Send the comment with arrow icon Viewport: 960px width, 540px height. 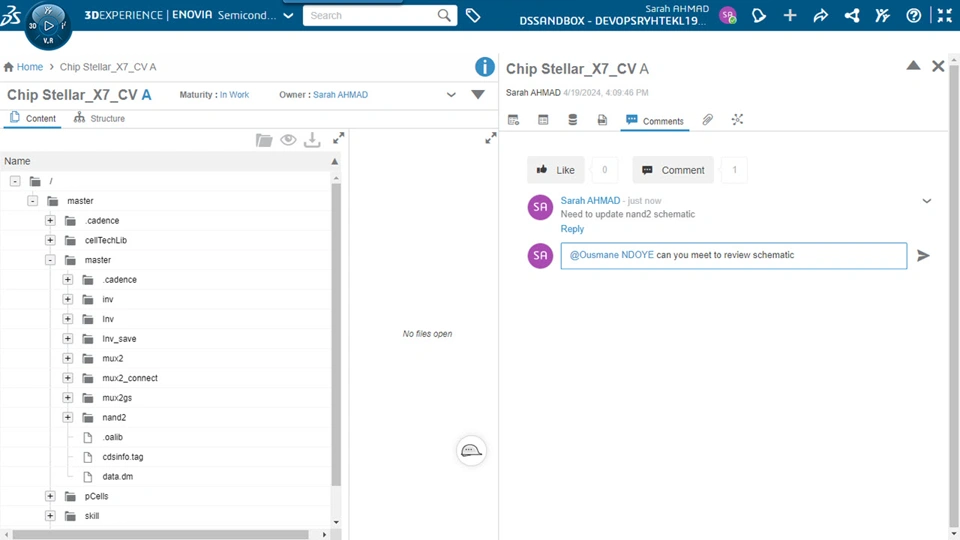(923, 255)
